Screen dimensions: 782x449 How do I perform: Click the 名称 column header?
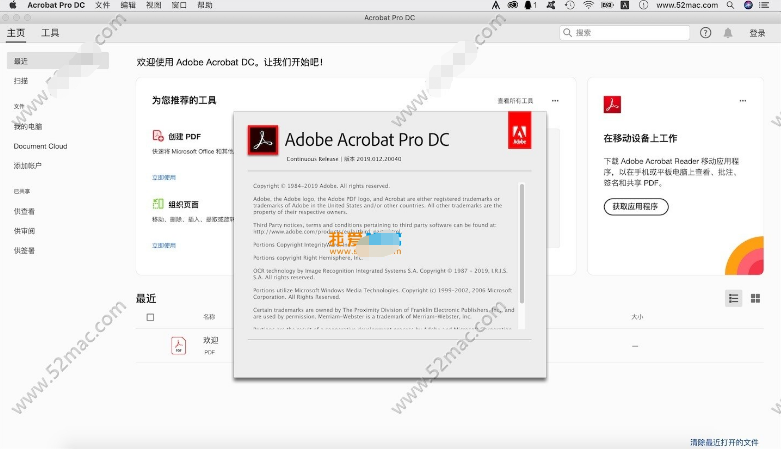[209, 317]
